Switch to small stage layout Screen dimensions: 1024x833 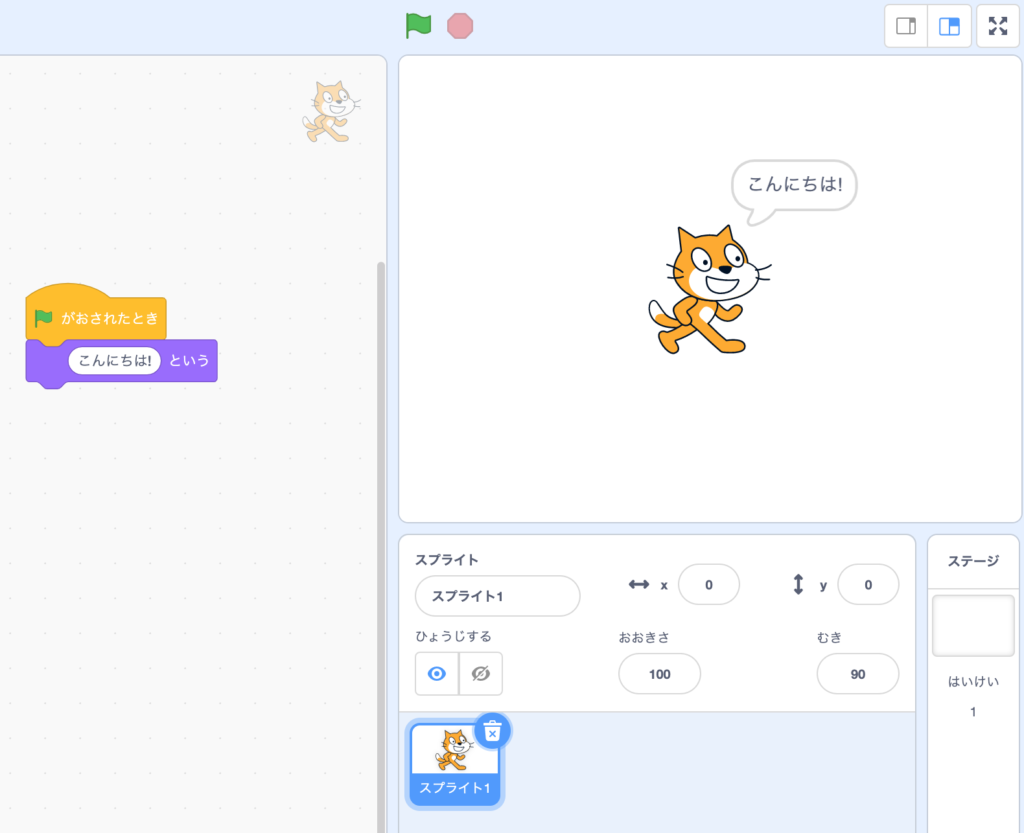point(906,26)
